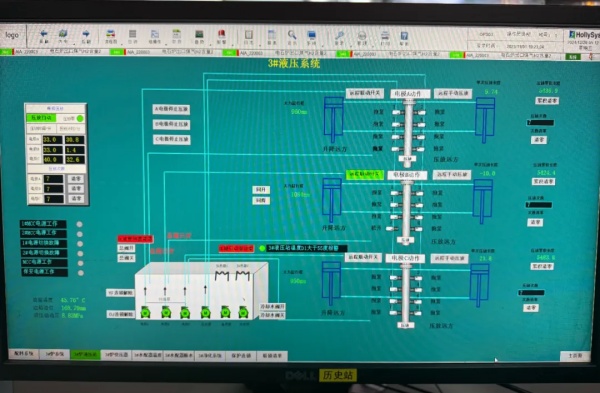Open the help question-mark icon in toolbar
600x393 pixels.
pos(404,36)
